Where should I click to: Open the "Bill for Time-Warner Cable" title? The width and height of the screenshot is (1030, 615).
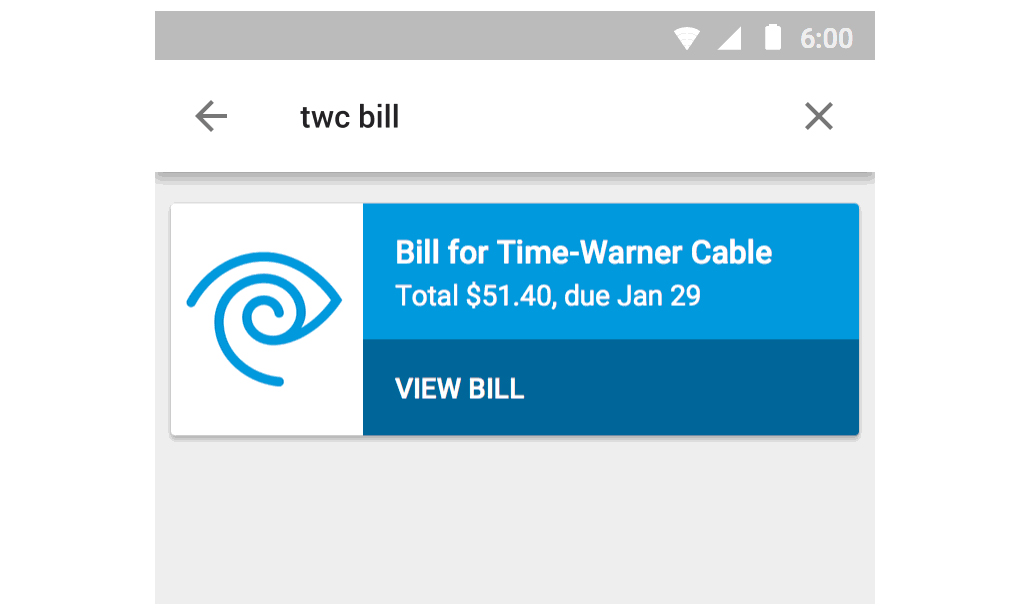(583, 252)
